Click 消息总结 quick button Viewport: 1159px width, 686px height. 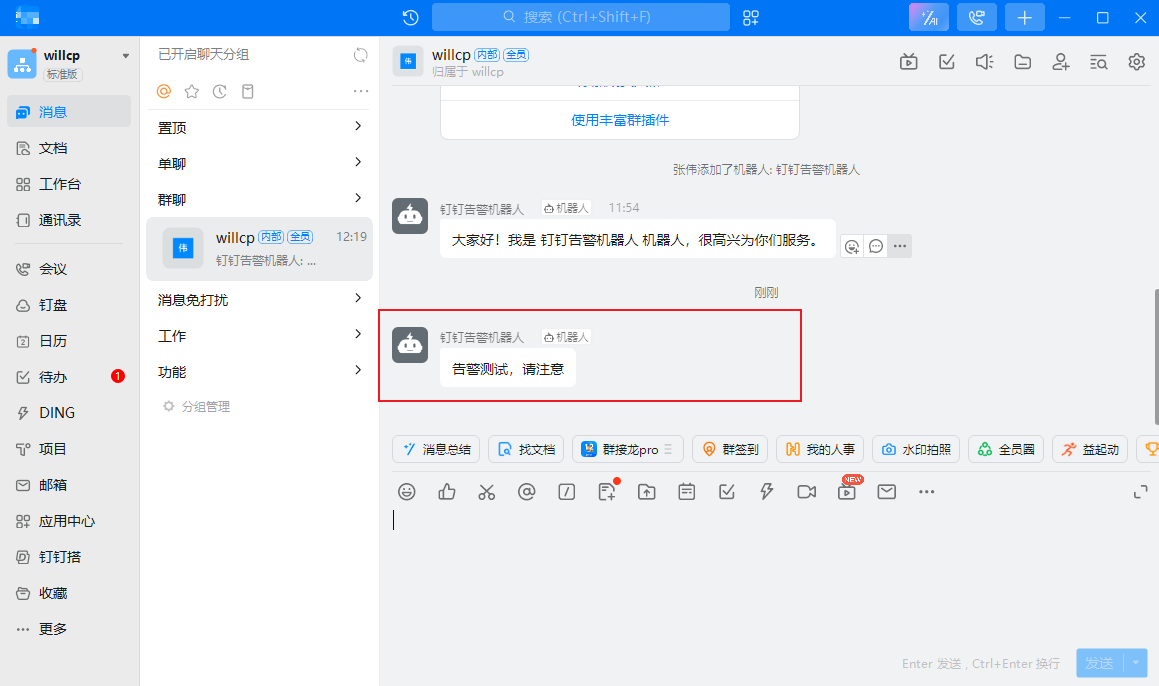point(436,449)
